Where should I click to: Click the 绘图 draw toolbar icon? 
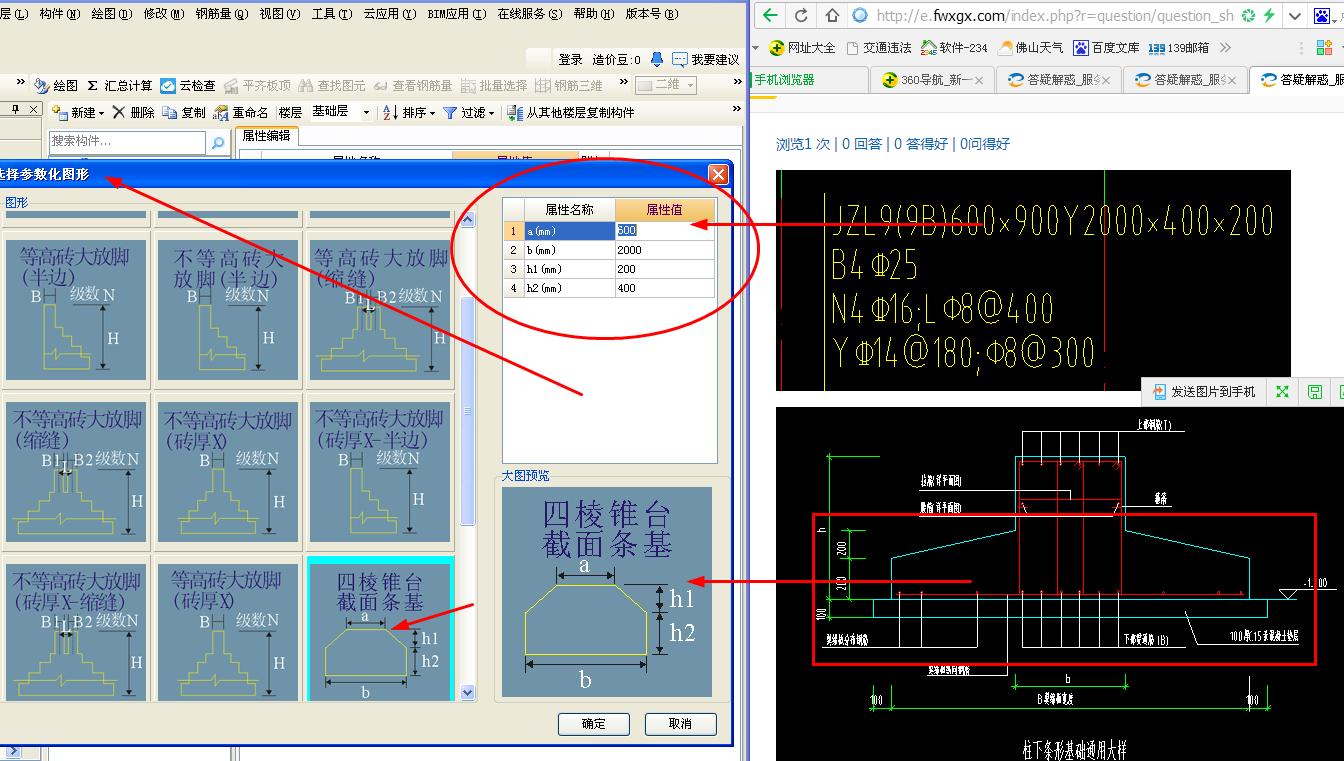pyautogui.click(x=42, y=86)
